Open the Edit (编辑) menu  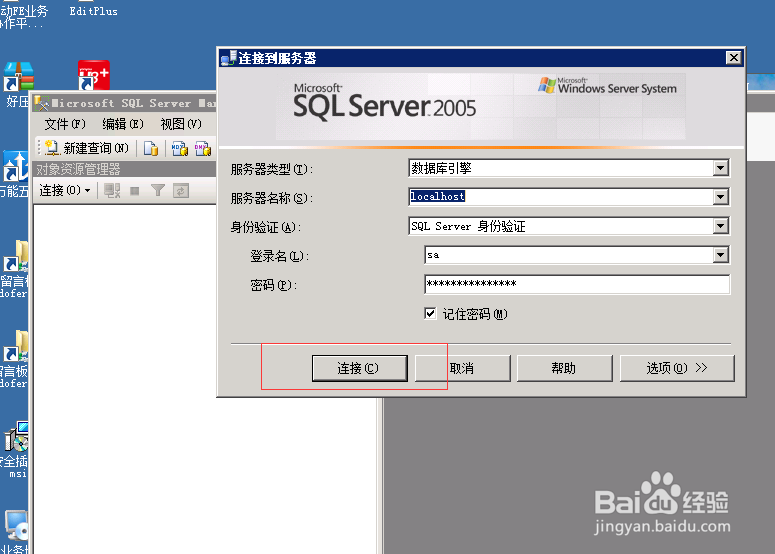coord(123,124)
